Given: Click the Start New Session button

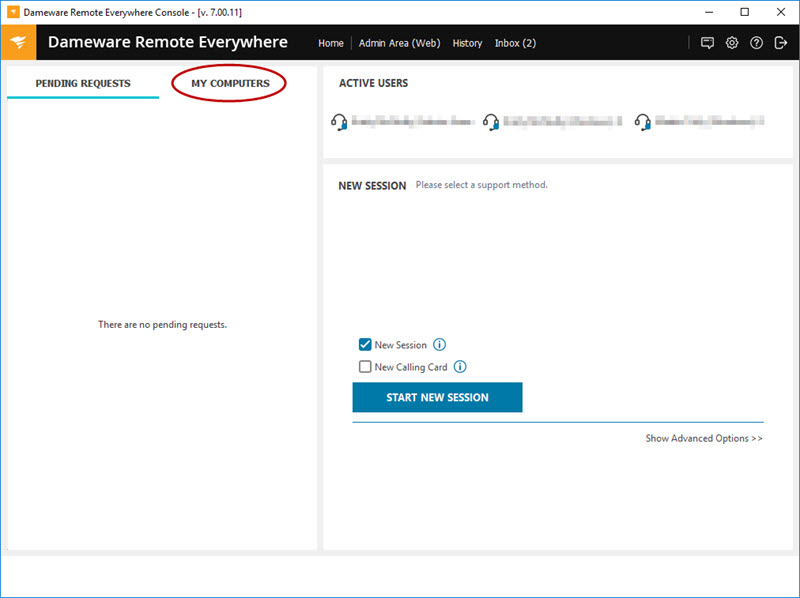Looking at the screenshot, I should coord(437,397).
